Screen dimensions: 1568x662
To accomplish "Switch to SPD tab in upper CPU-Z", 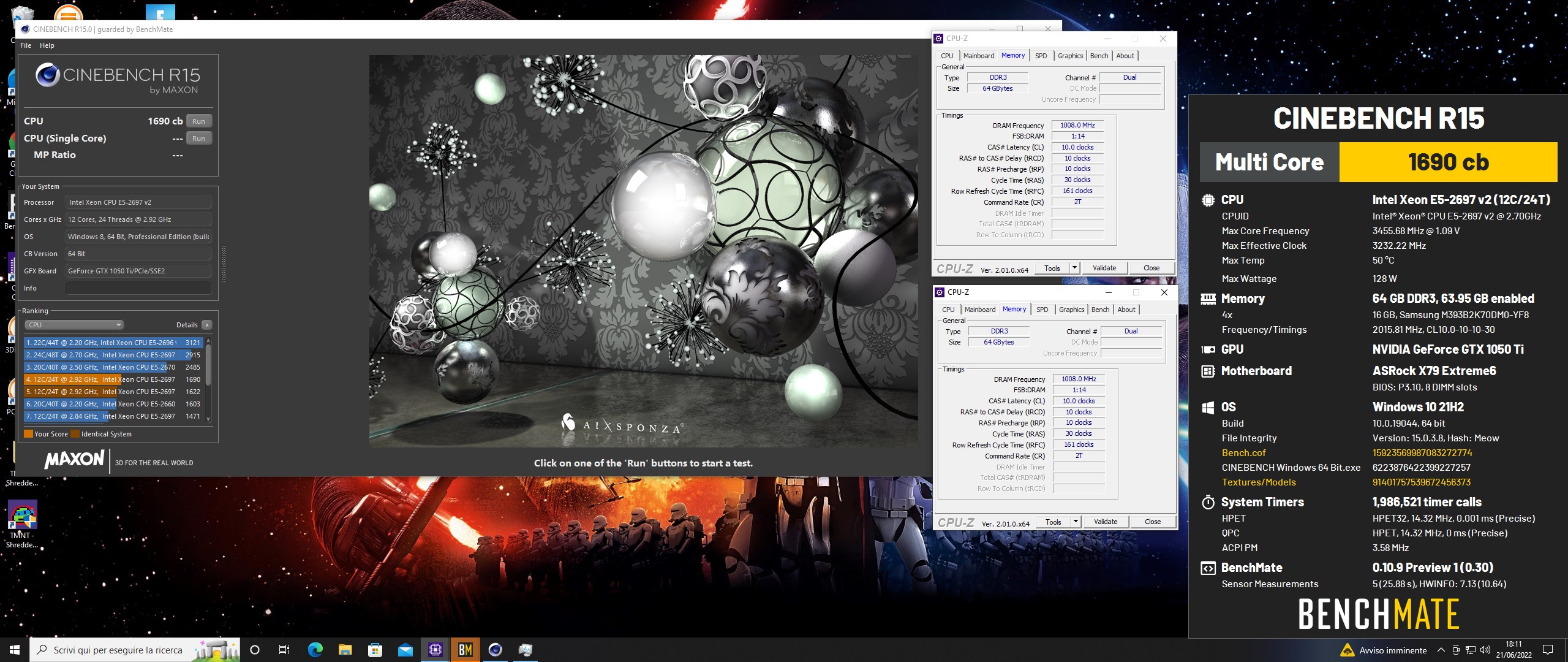I will (1041, 56).
